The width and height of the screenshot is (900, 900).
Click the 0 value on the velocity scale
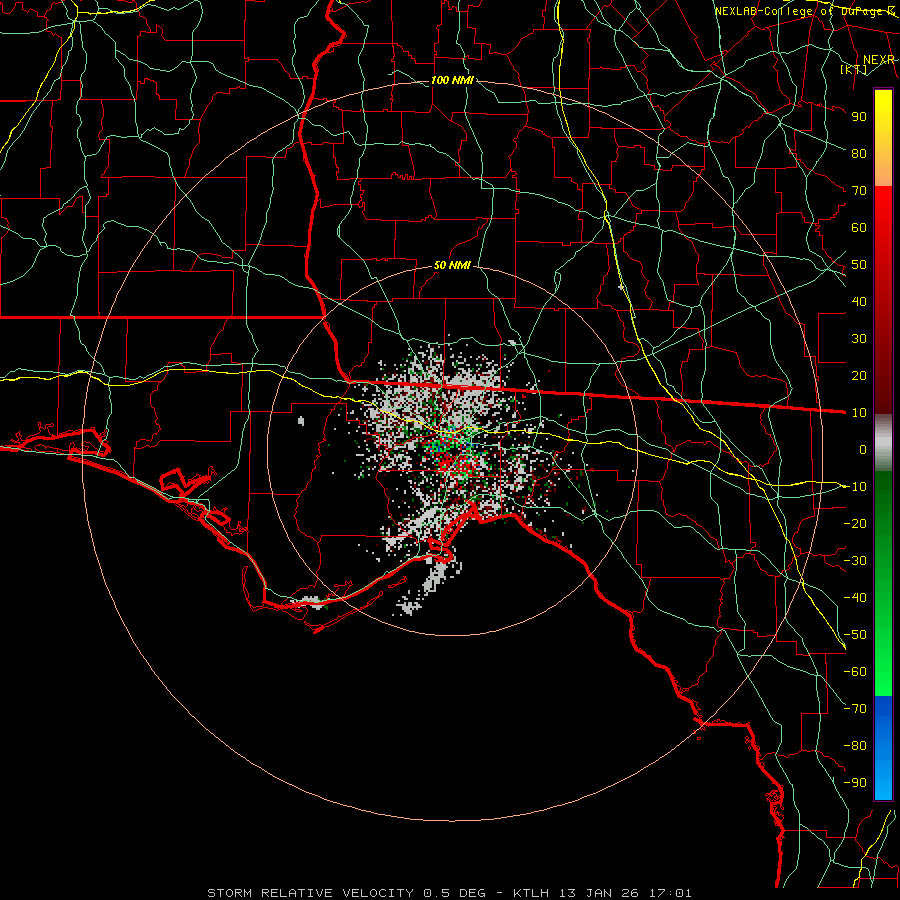[863, 450]
